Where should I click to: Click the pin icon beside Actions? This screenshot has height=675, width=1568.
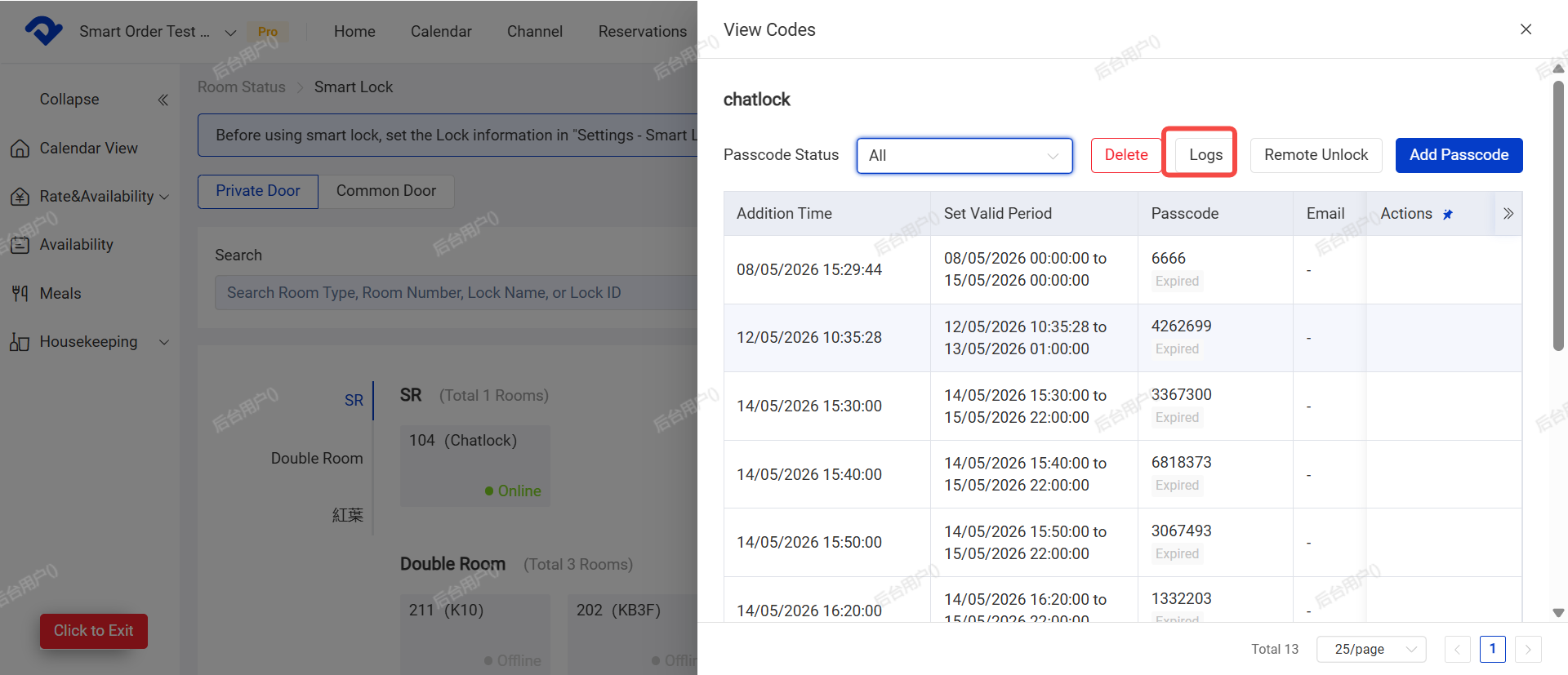[x=1447, y=215]
